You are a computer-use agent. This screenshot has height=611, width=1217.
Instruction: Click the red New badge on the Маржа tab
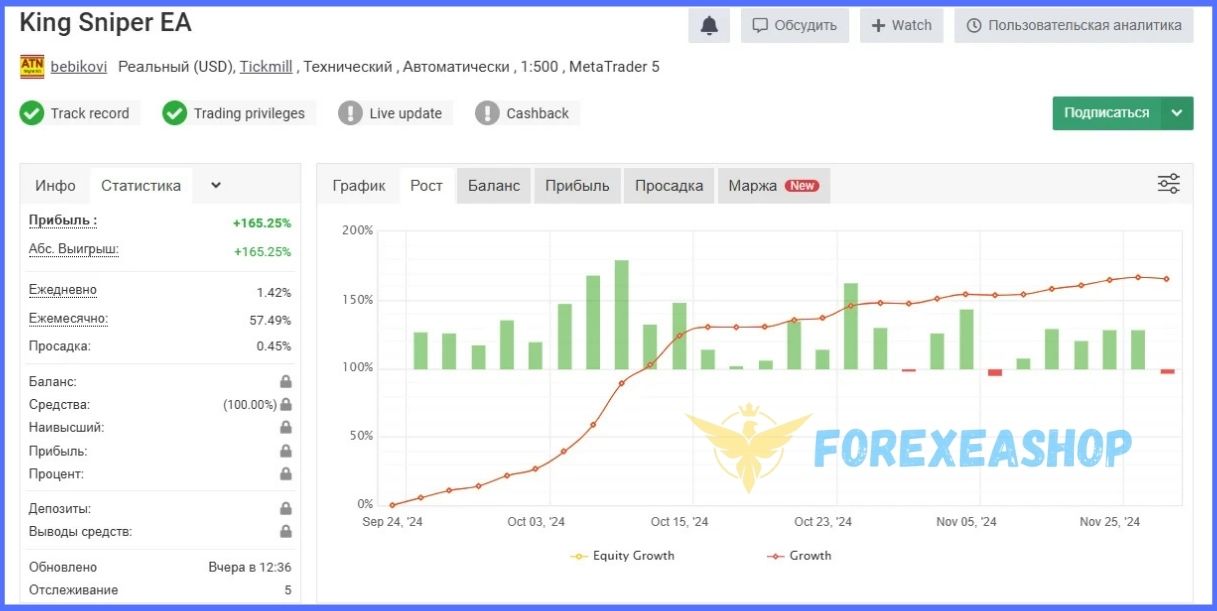pos(801,186)
